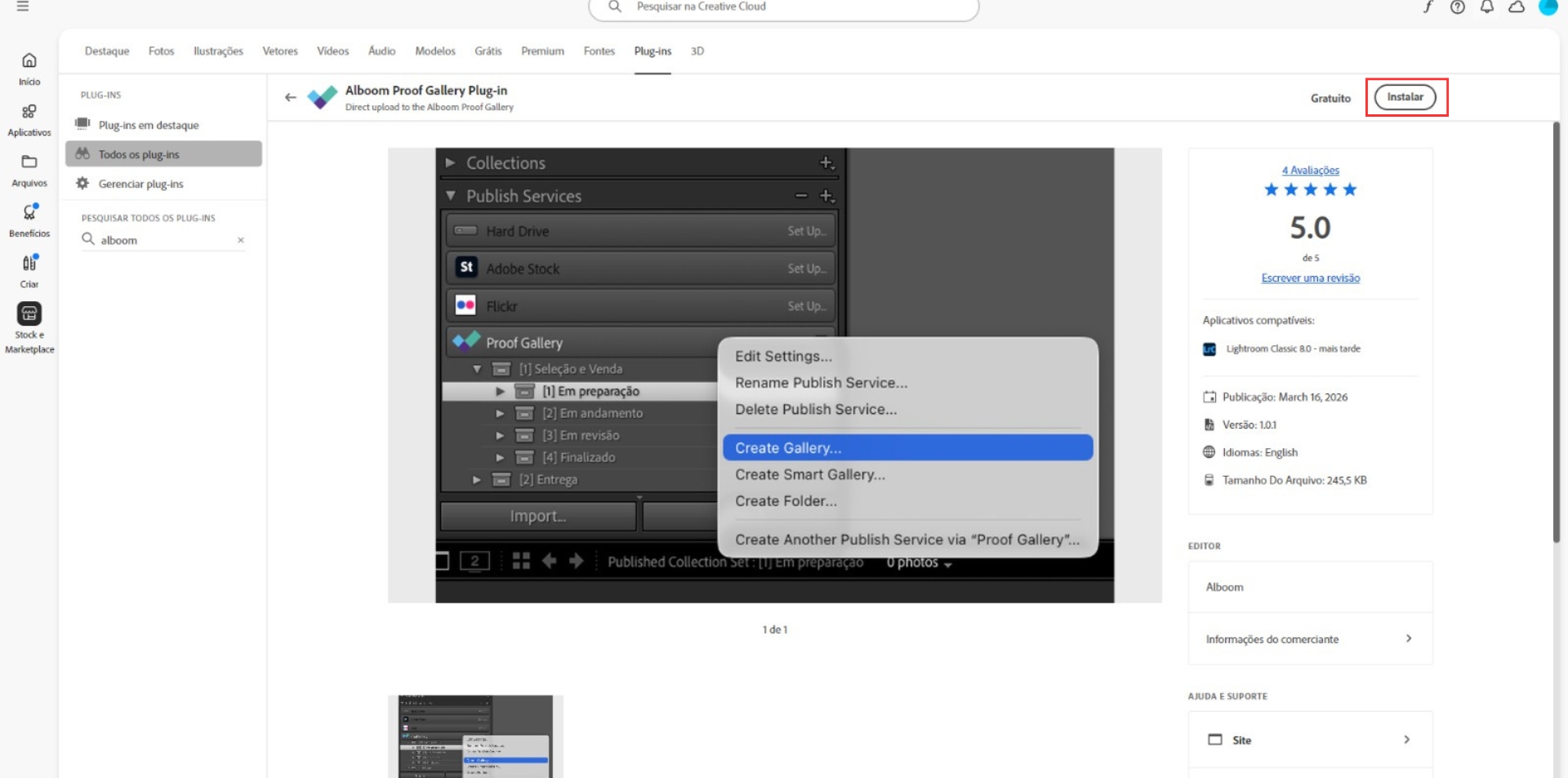Select Gerenciar plug-ins in sidebar

point(140,184)
